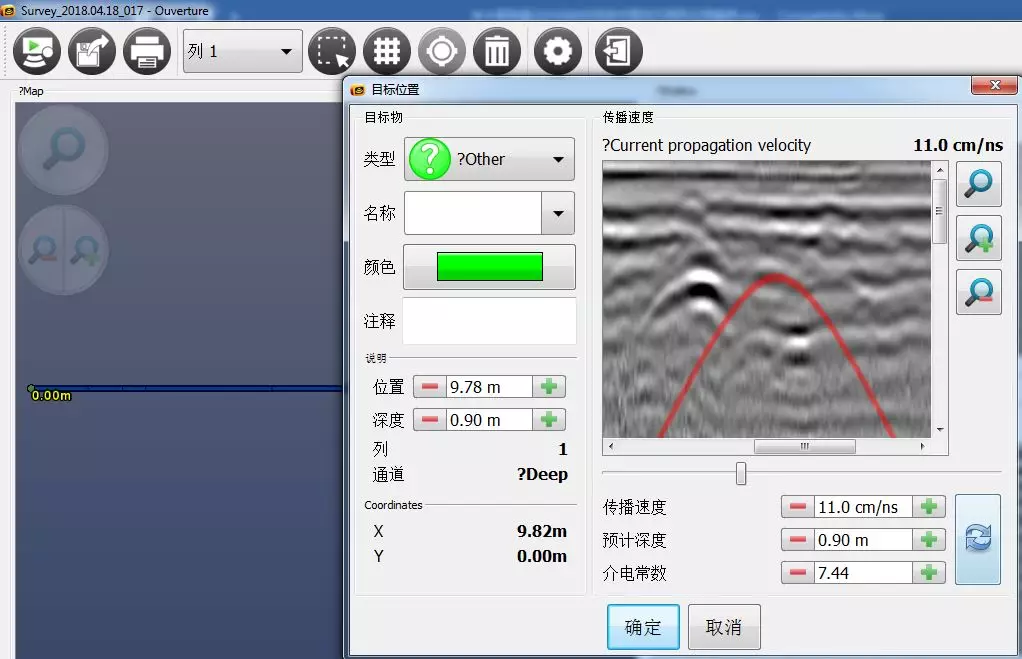Click in the 注释 notes text field
This screenshot has height=659, width=1022.
coord(489,321)
